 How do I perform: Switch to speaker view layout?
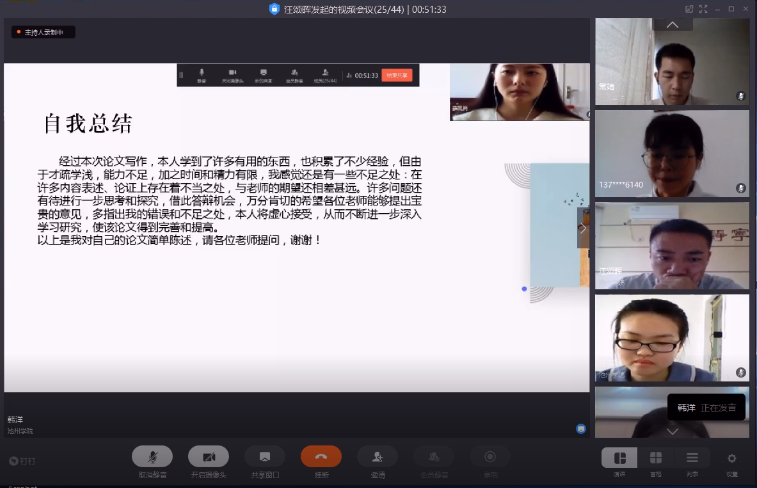[x=619, y=457]
